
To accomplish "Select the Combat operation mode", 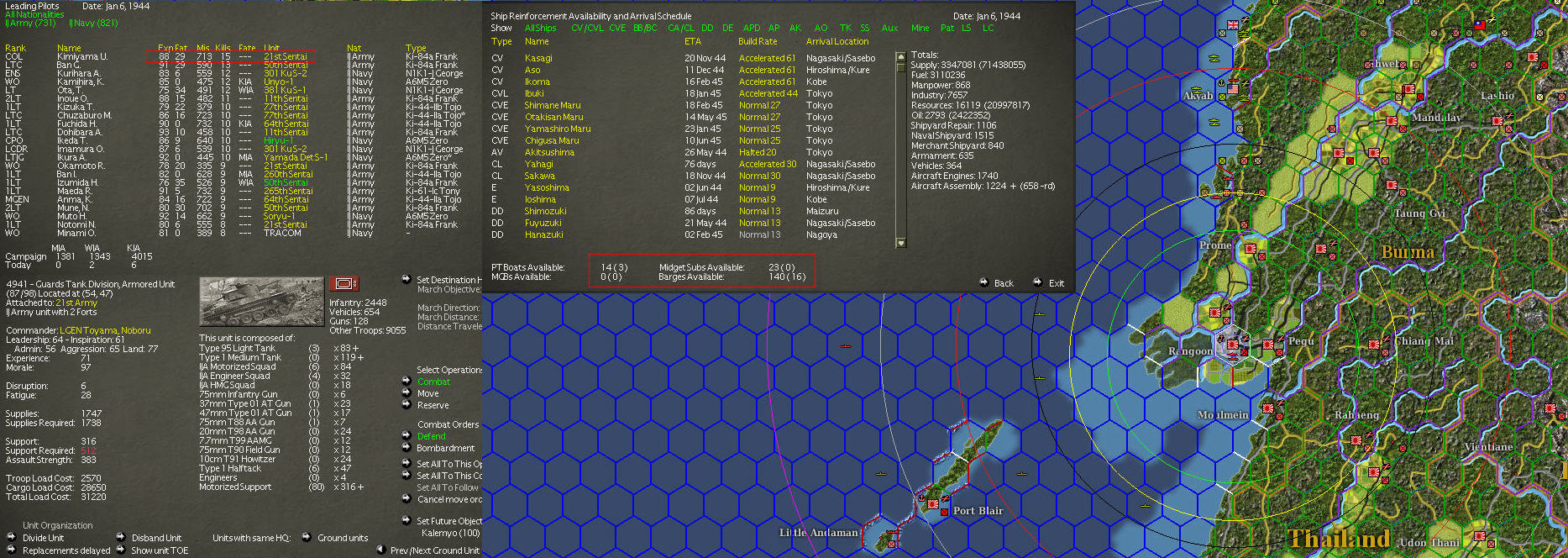I will (x=433, y=382).
